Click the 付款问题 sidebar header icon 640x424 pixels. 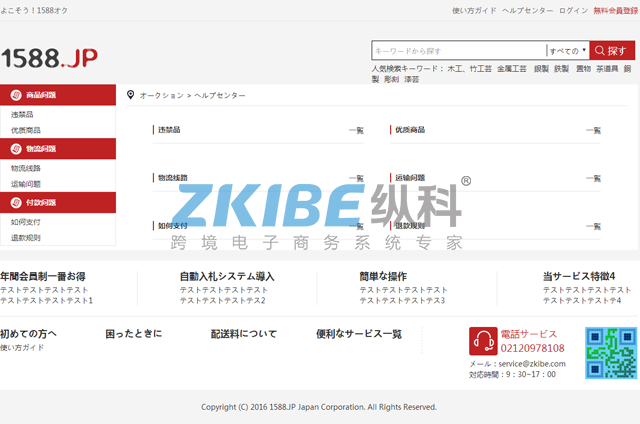coord(16,202)
